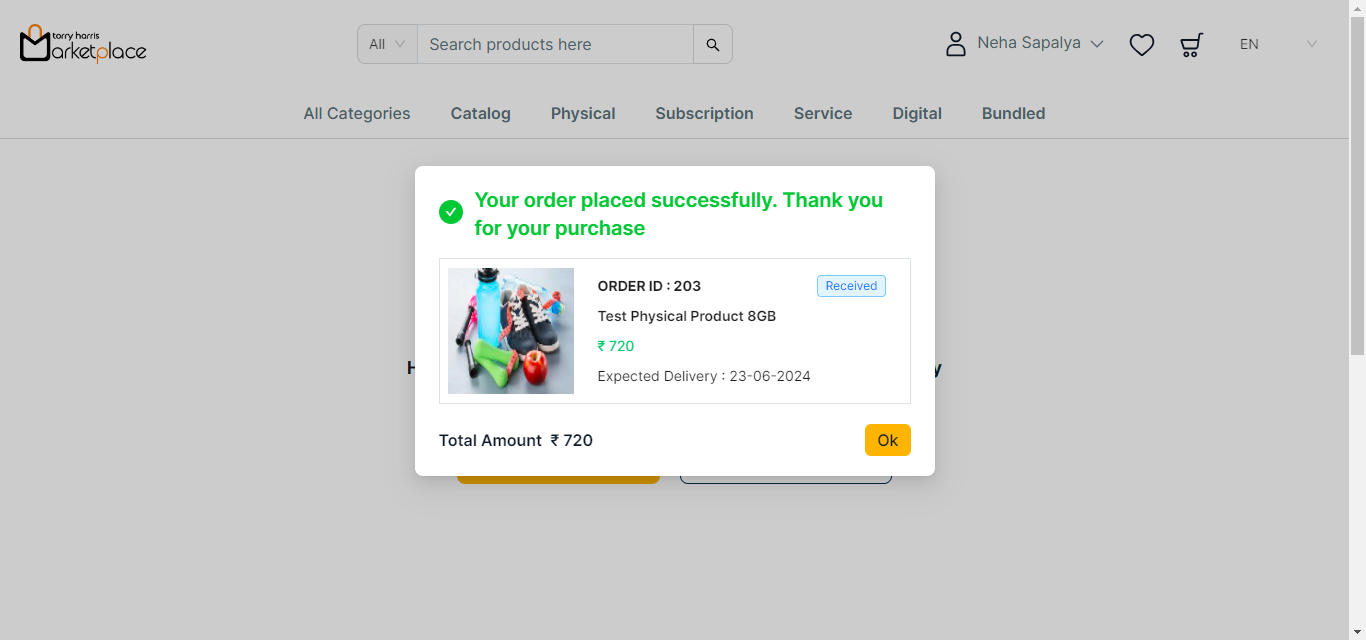Expand the All search category dropdown
Screen dimensions: 1366x640
pos(387,44)
